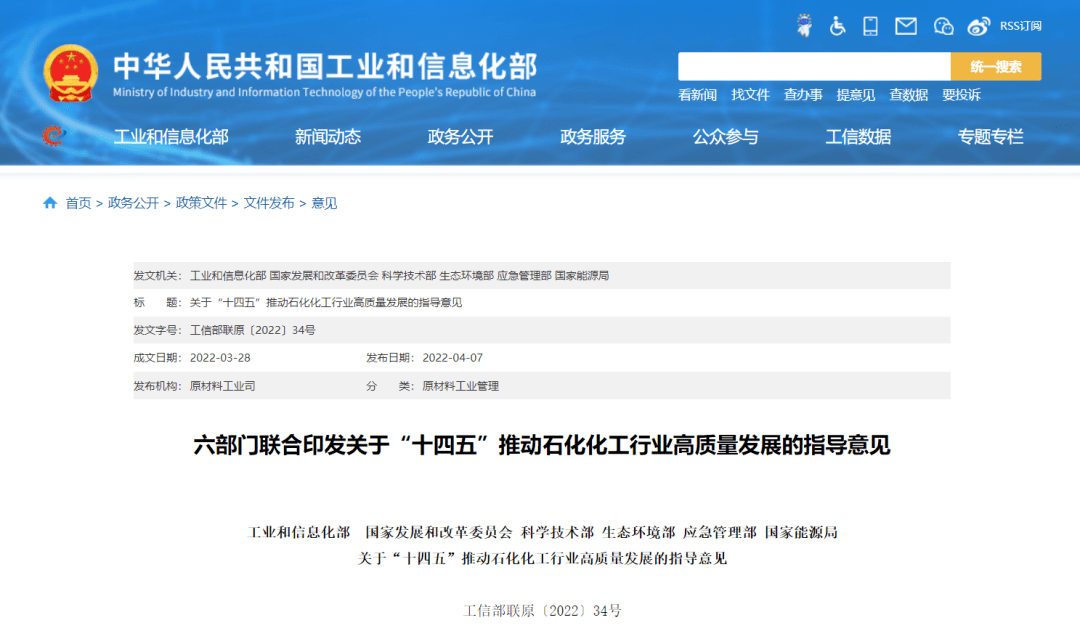The height and width of the screenshot is (636, 1080).
Task: Click the Weibo icon in the header
Action: (978, 26)
